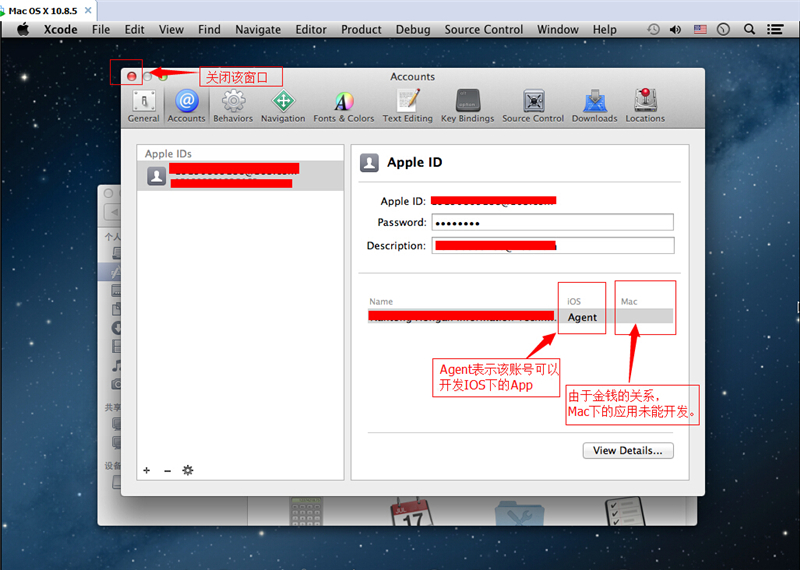Open the General preferences pane
Screen dimensions: 800x570
tap(143, 106)
